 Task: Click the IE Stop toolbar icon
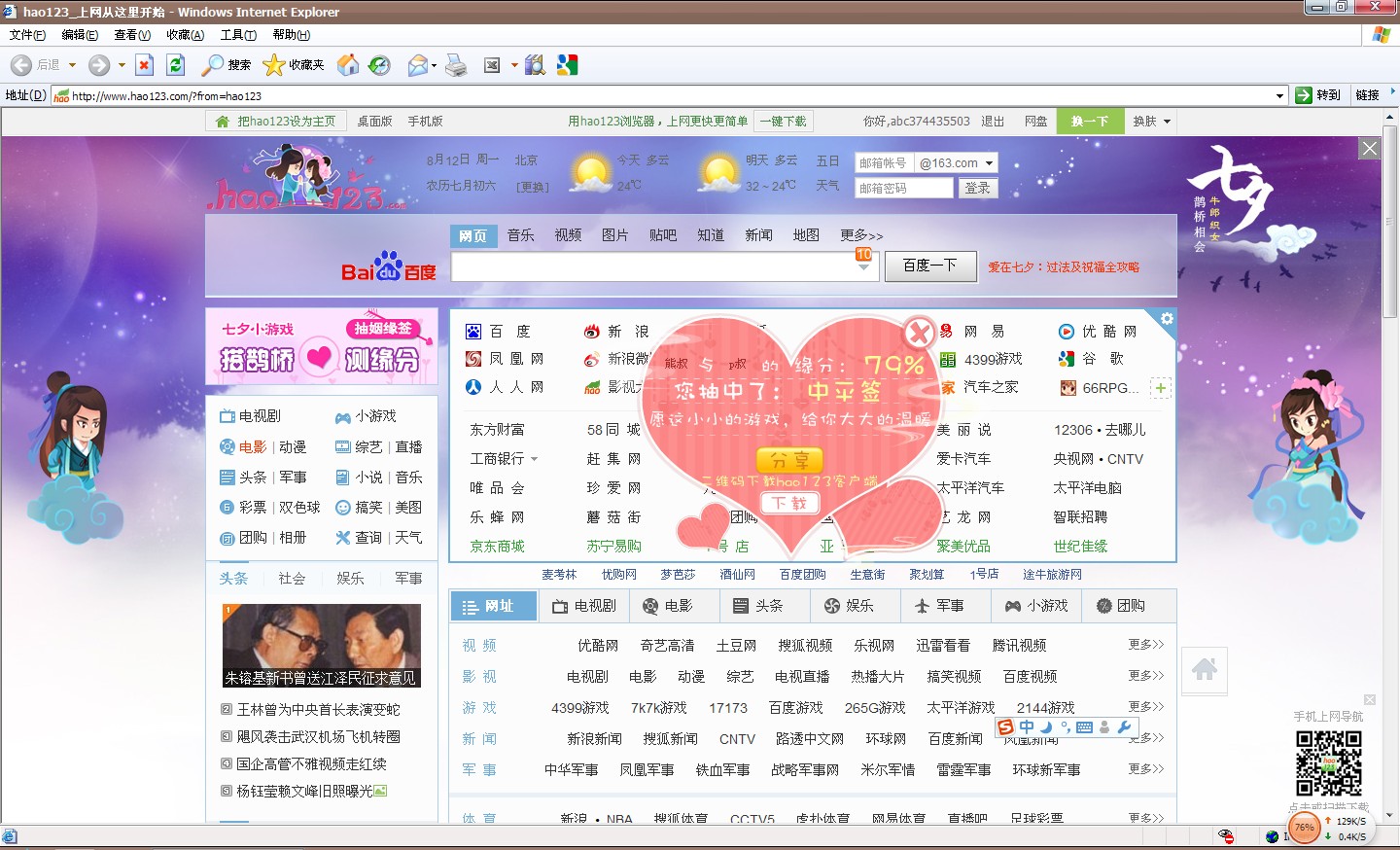click(144, 65)
